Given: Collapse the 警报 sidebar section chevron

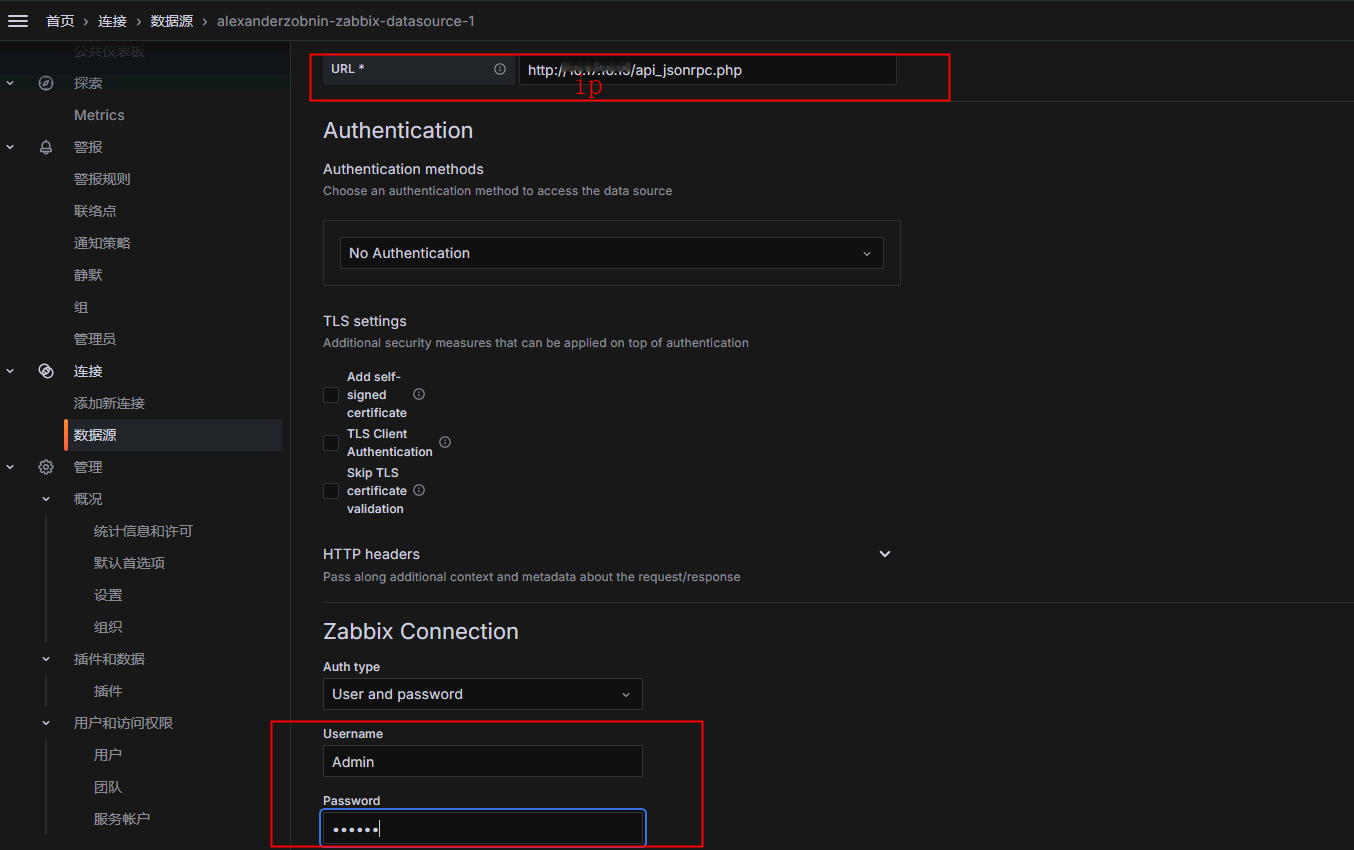Looking at the screenshot, I should tap(11, 147).
